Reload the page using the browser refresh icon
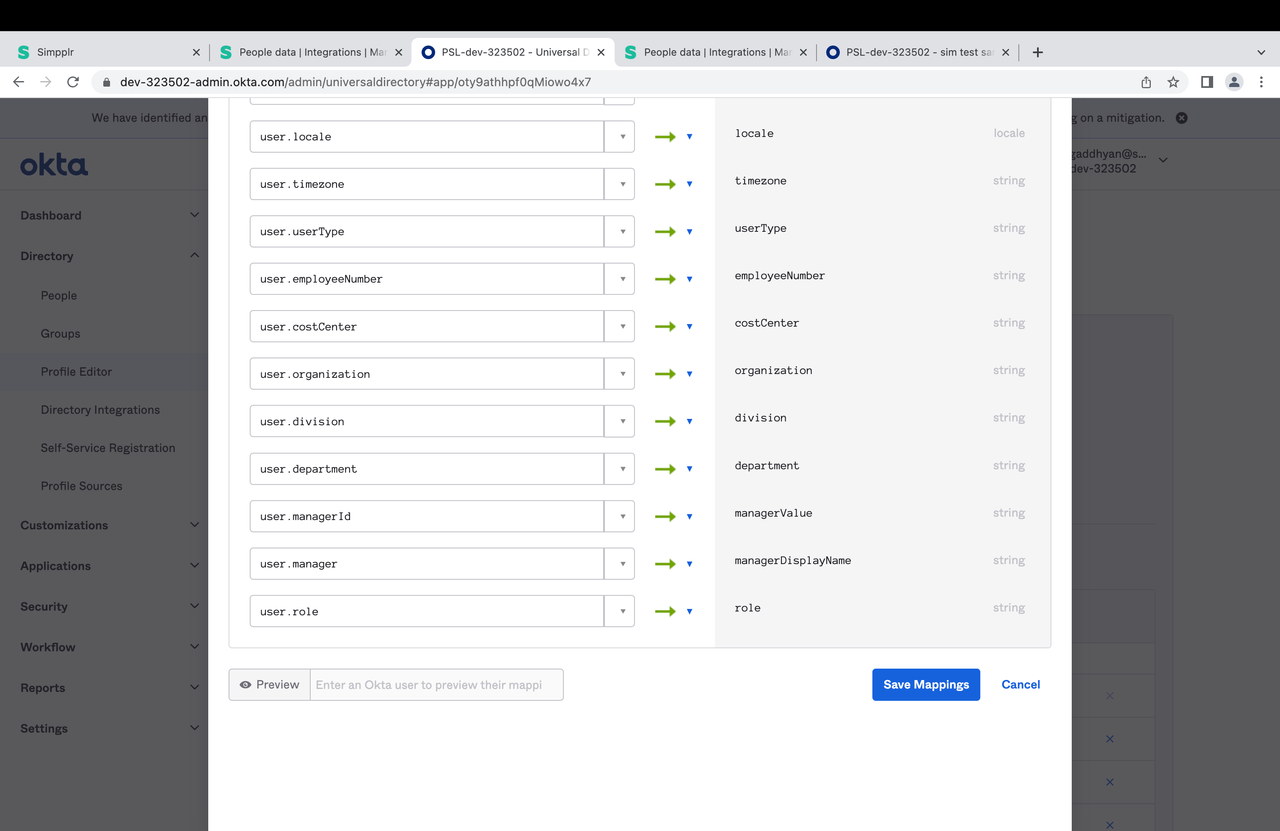 pos(72,82)
